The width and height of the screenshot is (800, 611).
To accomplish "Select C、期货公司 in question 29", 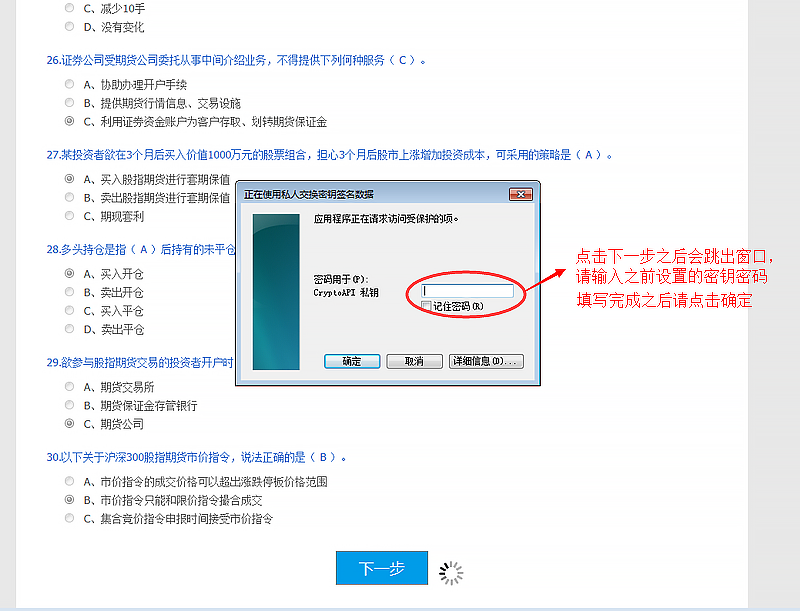I will coord(69,424).
